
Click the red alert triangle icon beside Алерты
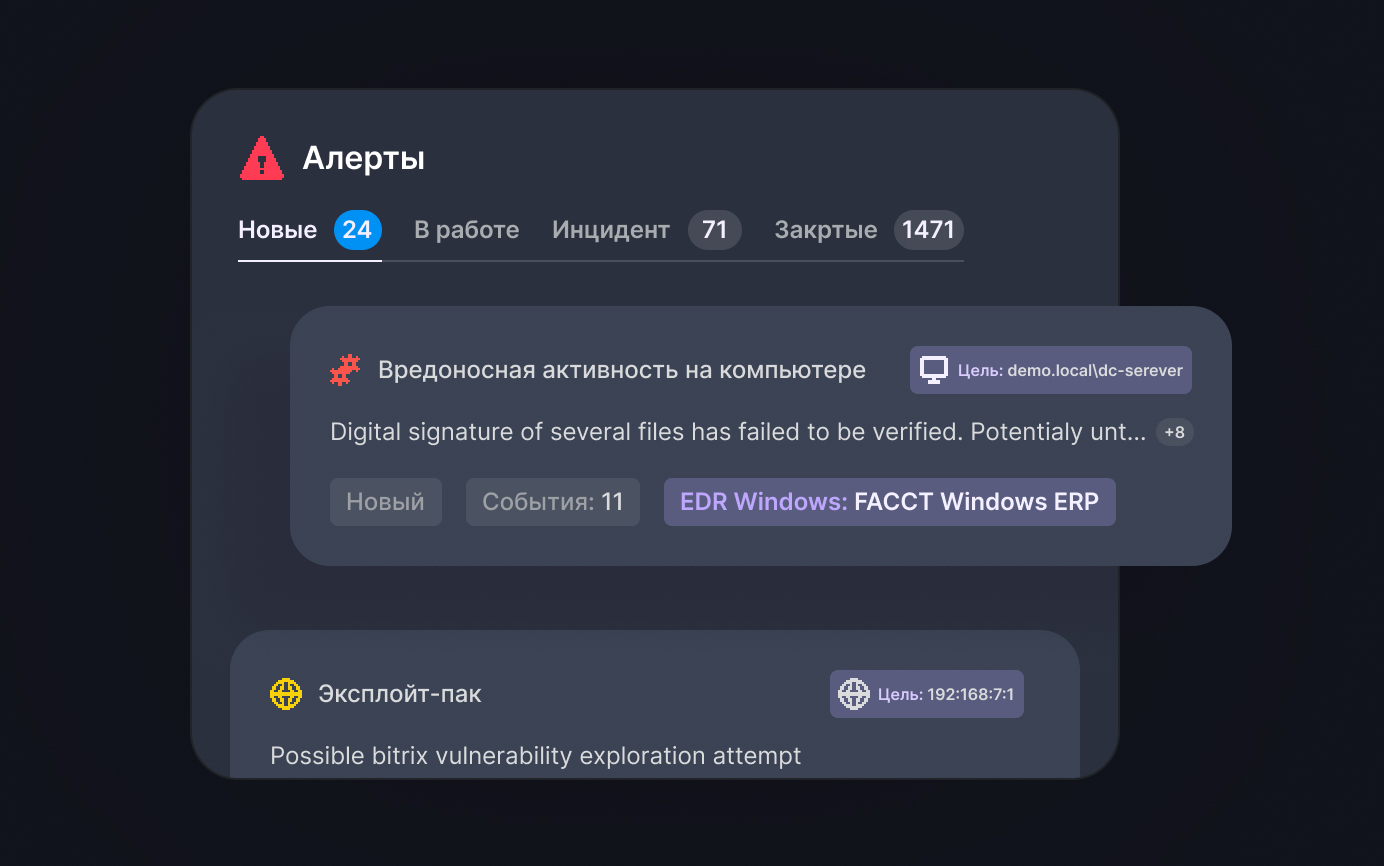coord(261,158)
